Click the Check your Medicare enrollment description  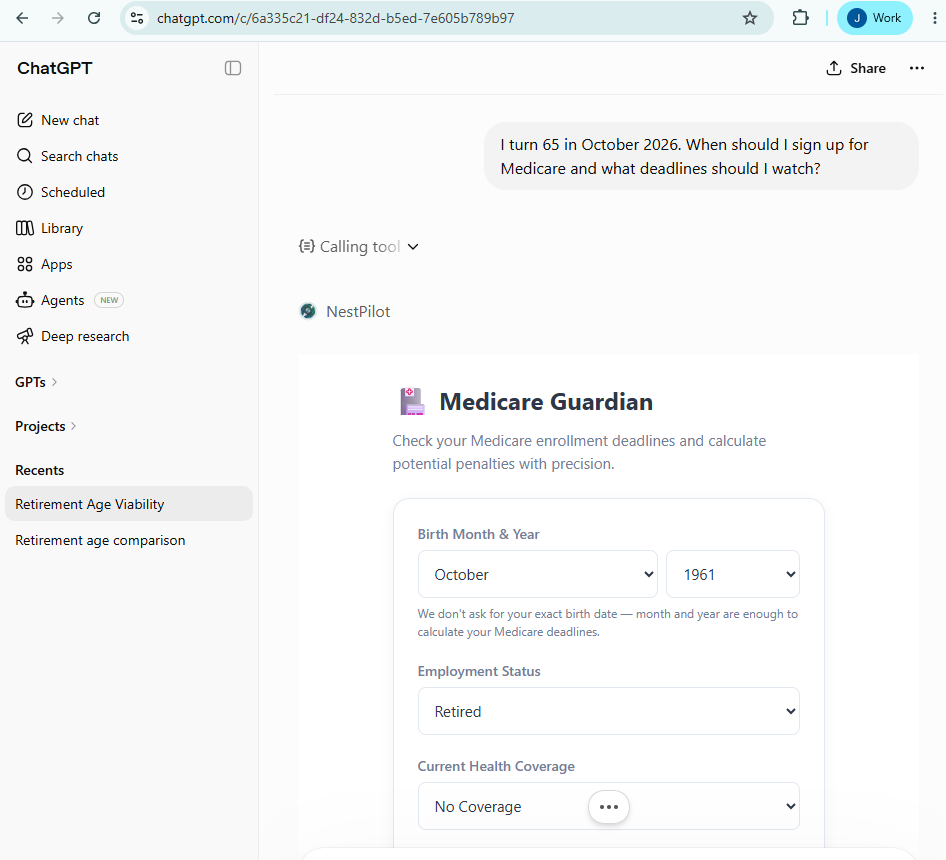coord(579,452)
